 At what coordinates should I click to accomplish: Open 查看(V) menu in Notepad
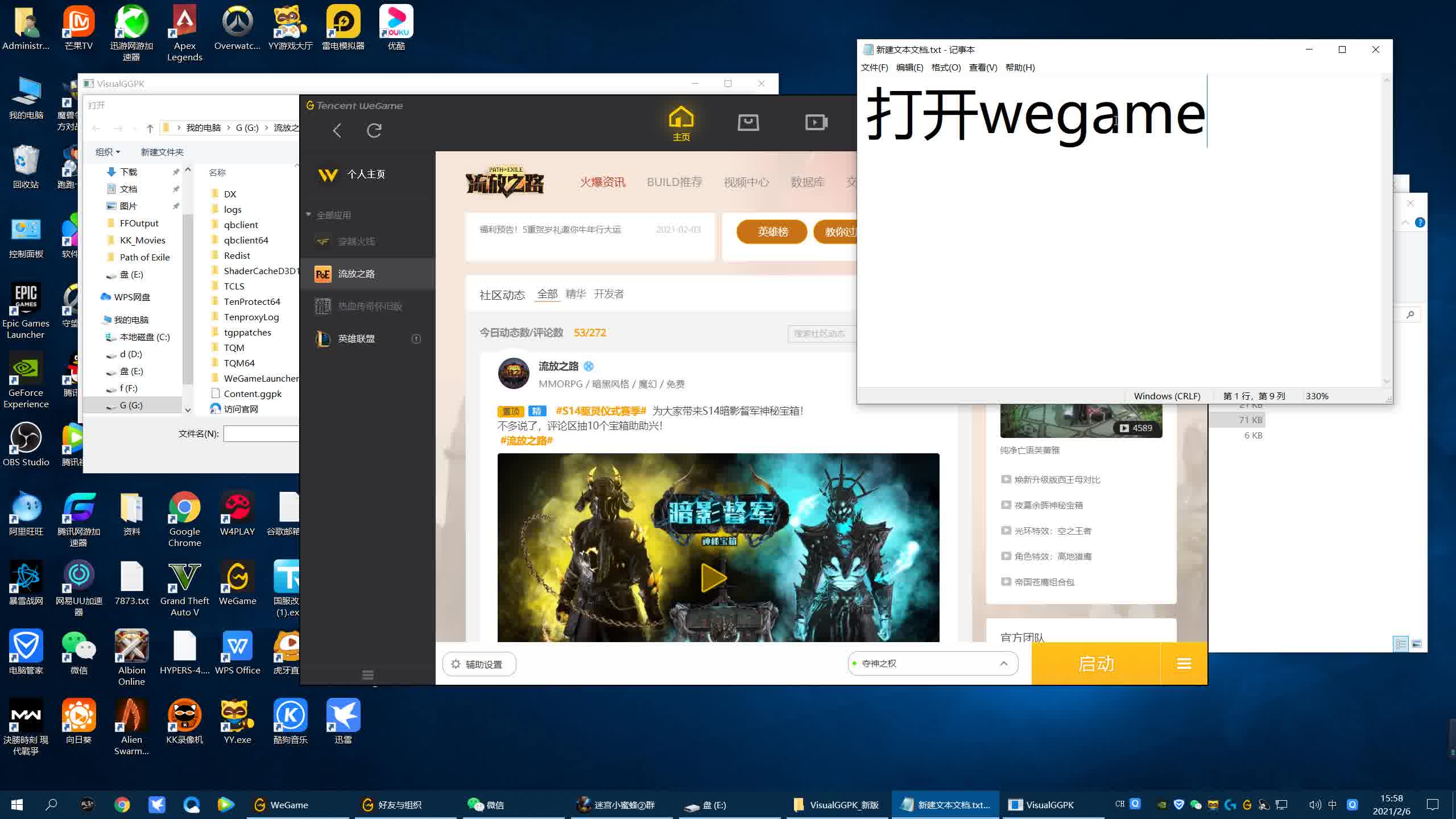coord(983,68)
